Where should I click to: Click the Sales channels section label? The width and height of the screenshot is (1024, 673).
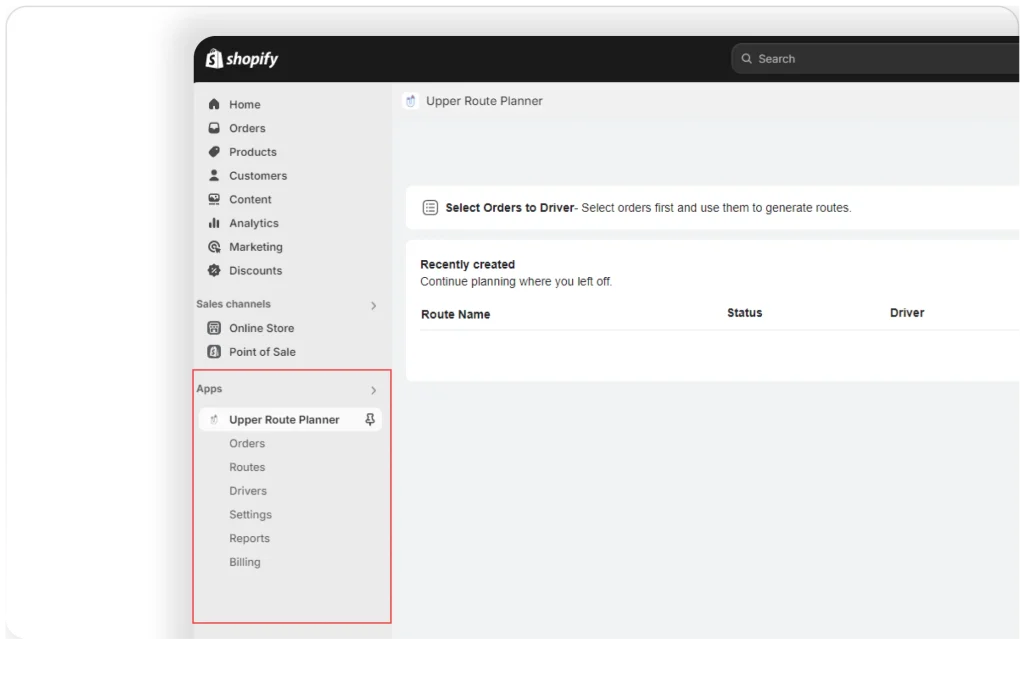click(233, 304)
